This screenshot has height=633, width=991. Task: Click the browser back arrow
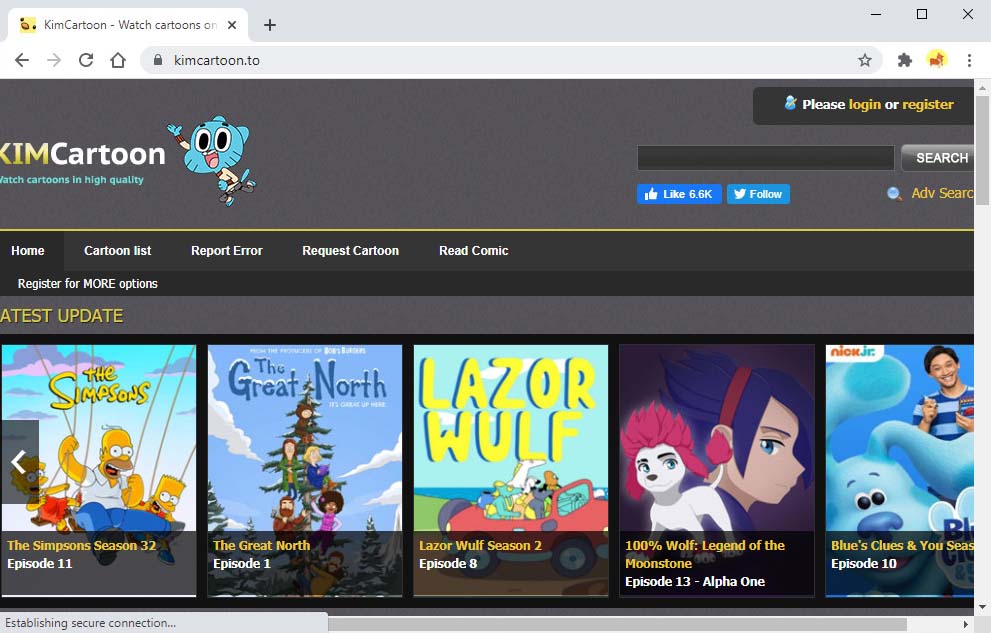coord(22,60)
